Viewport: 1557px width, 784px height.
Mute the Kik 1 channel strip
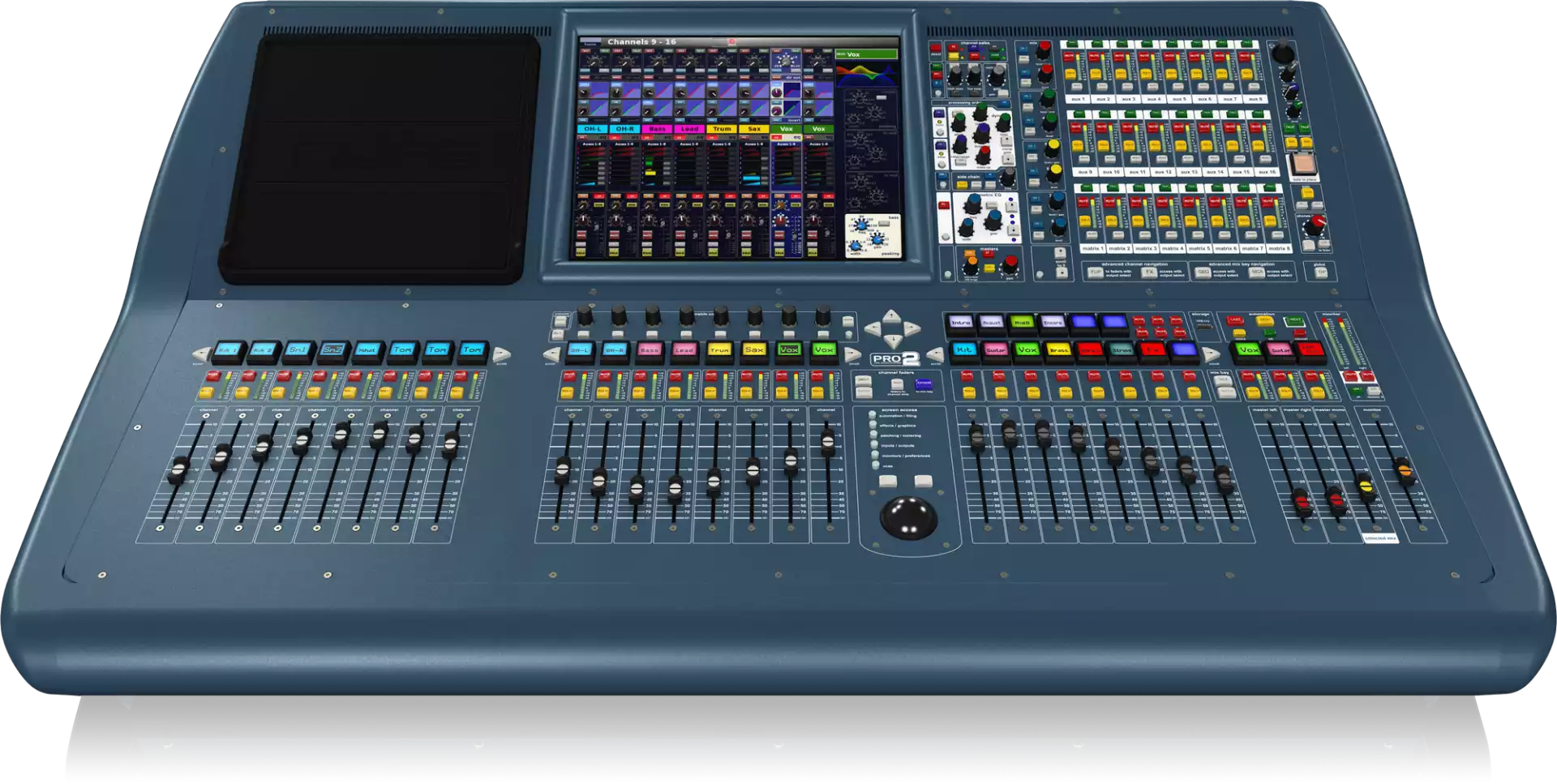(213, 376)
